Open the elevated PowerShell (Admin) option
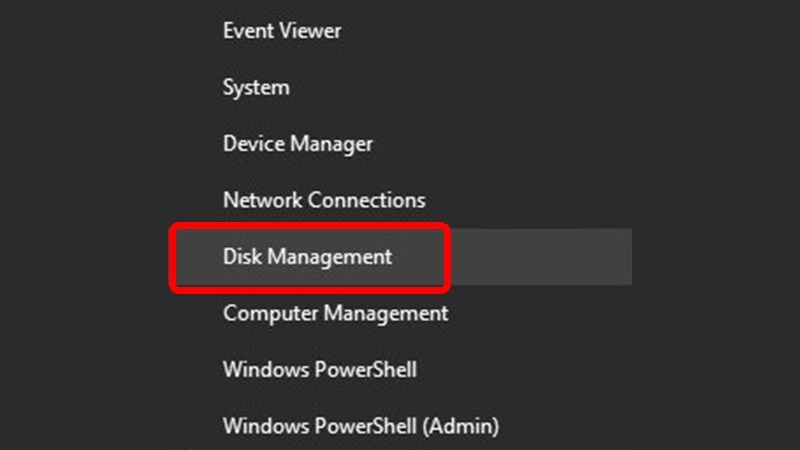 tap(361, 426)
